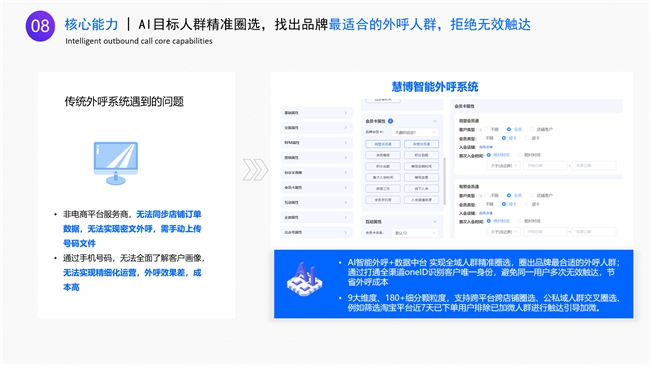650x365 pixels.
Task: Click the purple 08 slide number badge
Action: click(x=40, y=26)
